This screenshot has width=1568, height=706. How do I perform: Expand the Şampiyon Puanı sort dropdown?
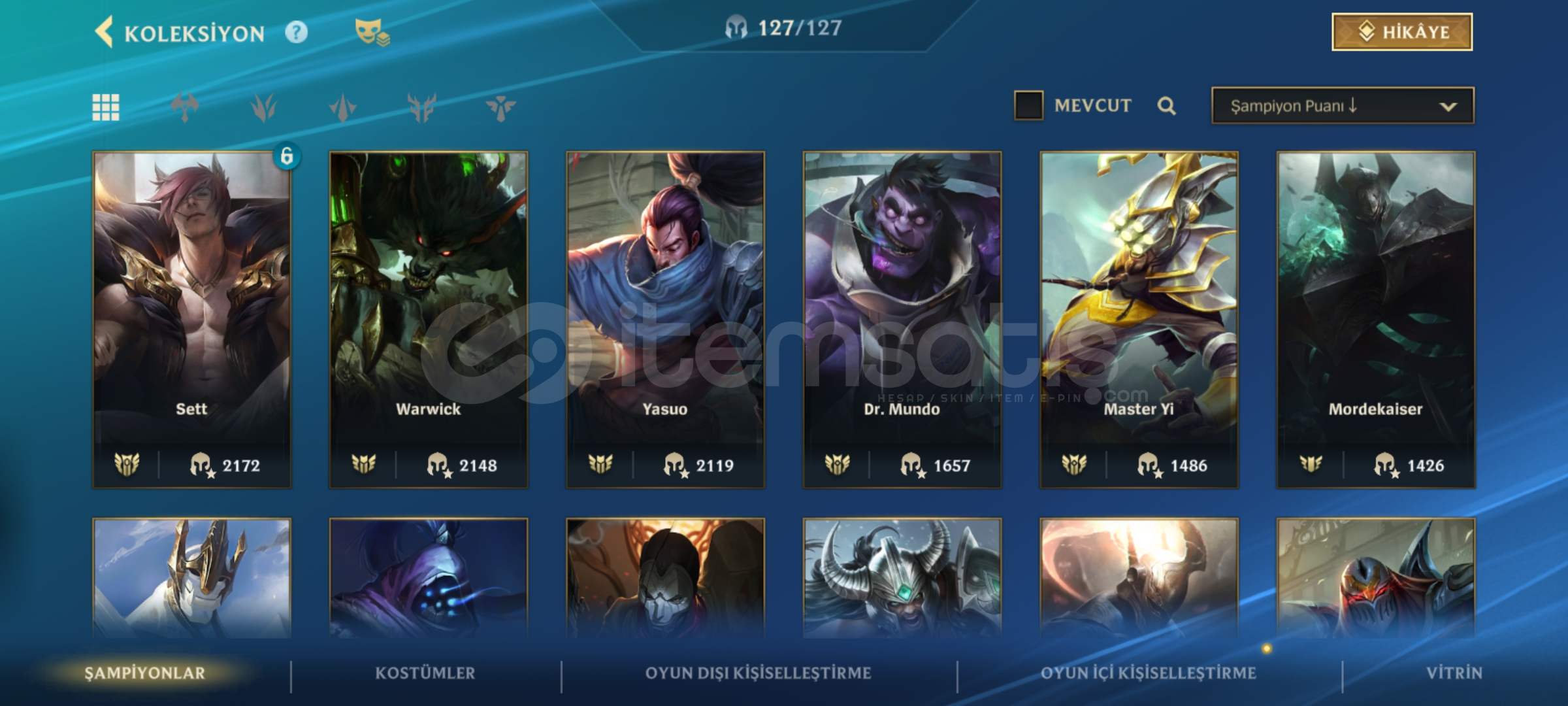point(1343,106)
